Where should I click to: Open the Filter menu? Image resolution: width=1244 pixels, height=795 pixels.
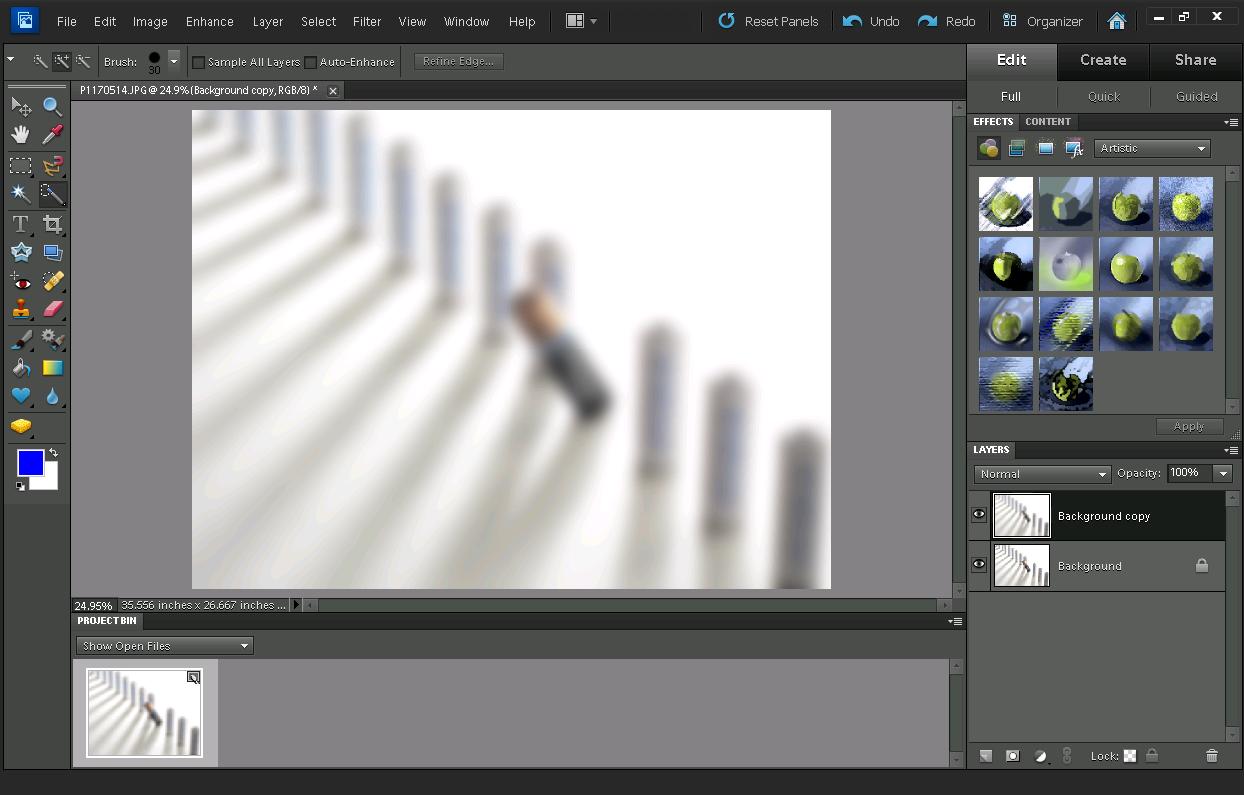[x=367, y=21]
